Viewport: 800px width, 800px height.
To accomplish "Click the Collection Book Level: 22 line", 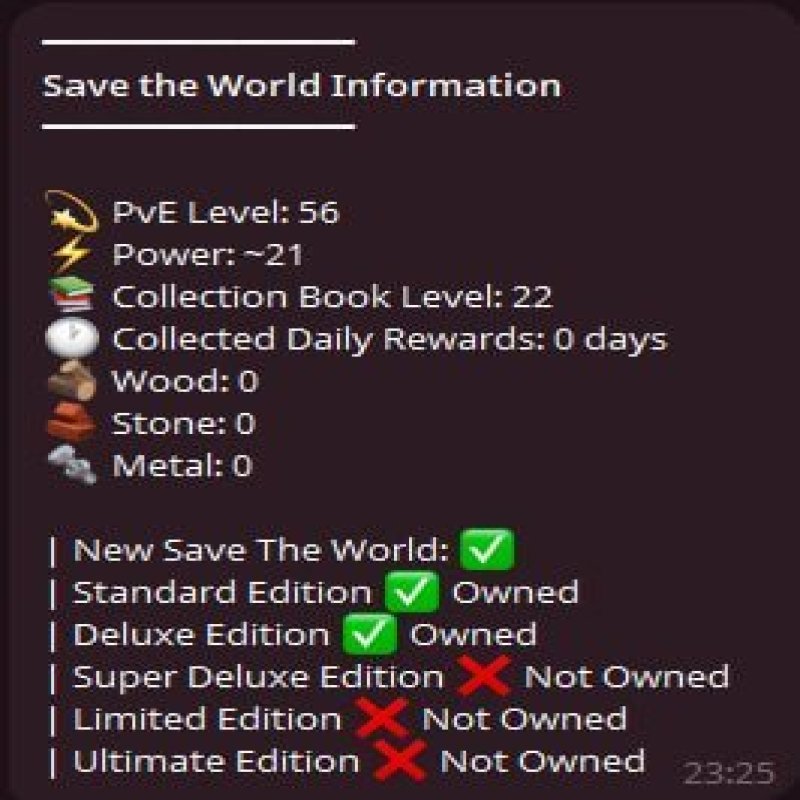I will pyautogui.click(x=332, y=296).
